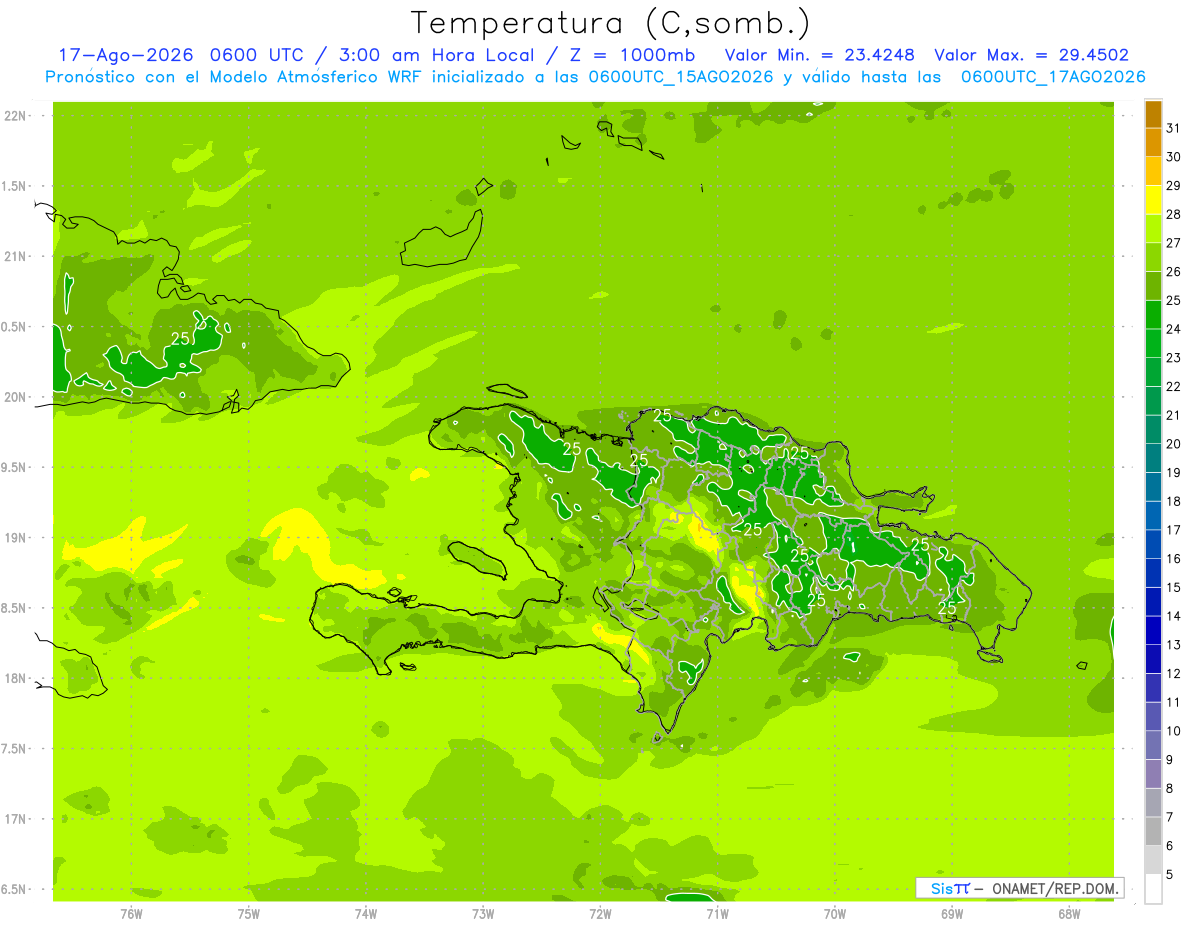Click the "75W" longitude label

point(249,914)
